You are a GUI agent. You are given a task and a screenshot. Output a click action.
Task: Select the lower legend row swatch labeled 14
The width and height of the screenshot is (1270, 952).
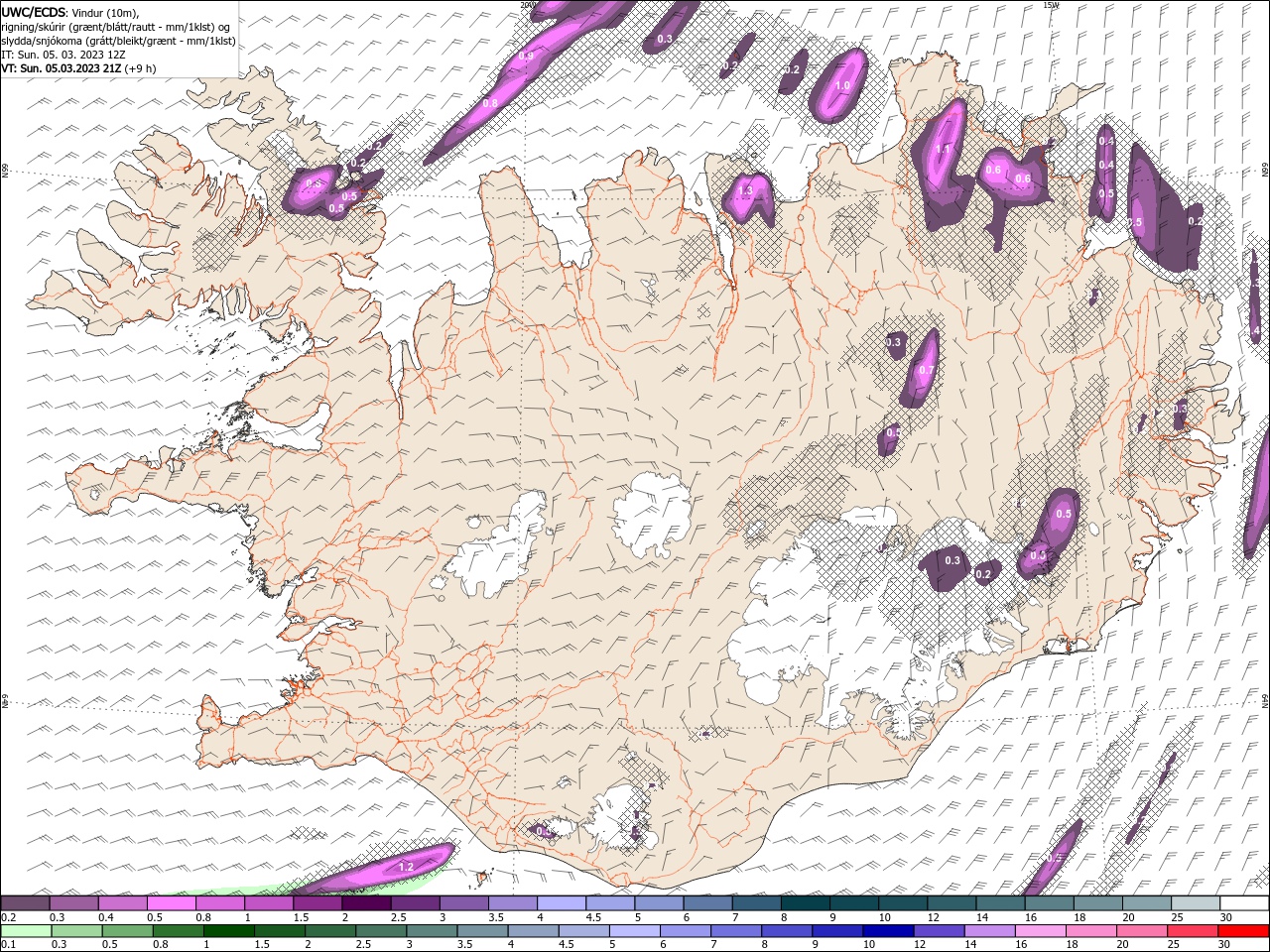click(x=988, y=931)
